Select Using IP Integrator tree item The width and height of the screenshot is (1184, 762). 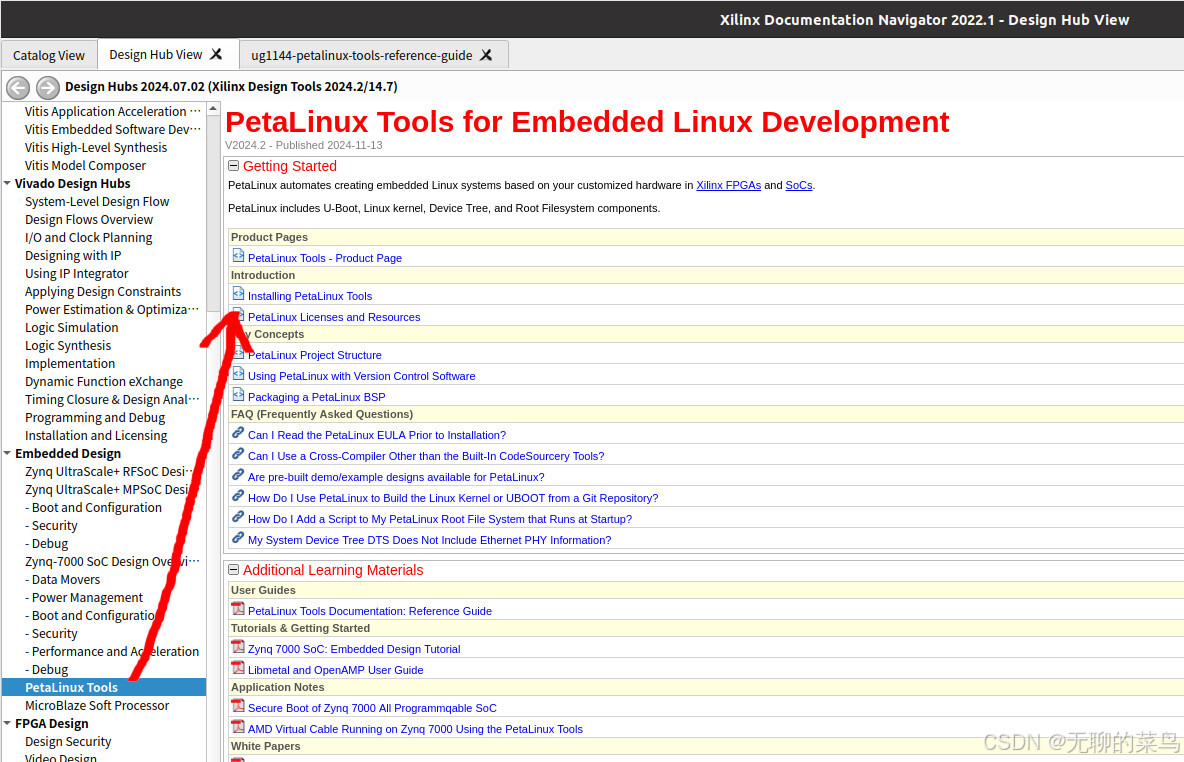tap(76, 273)
